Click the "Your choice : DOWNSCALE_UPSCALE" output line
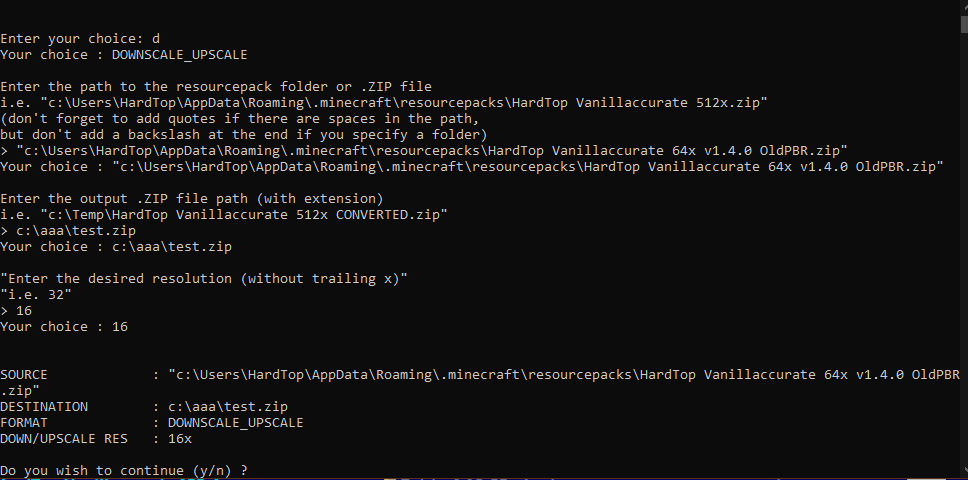 pos(124,54)
